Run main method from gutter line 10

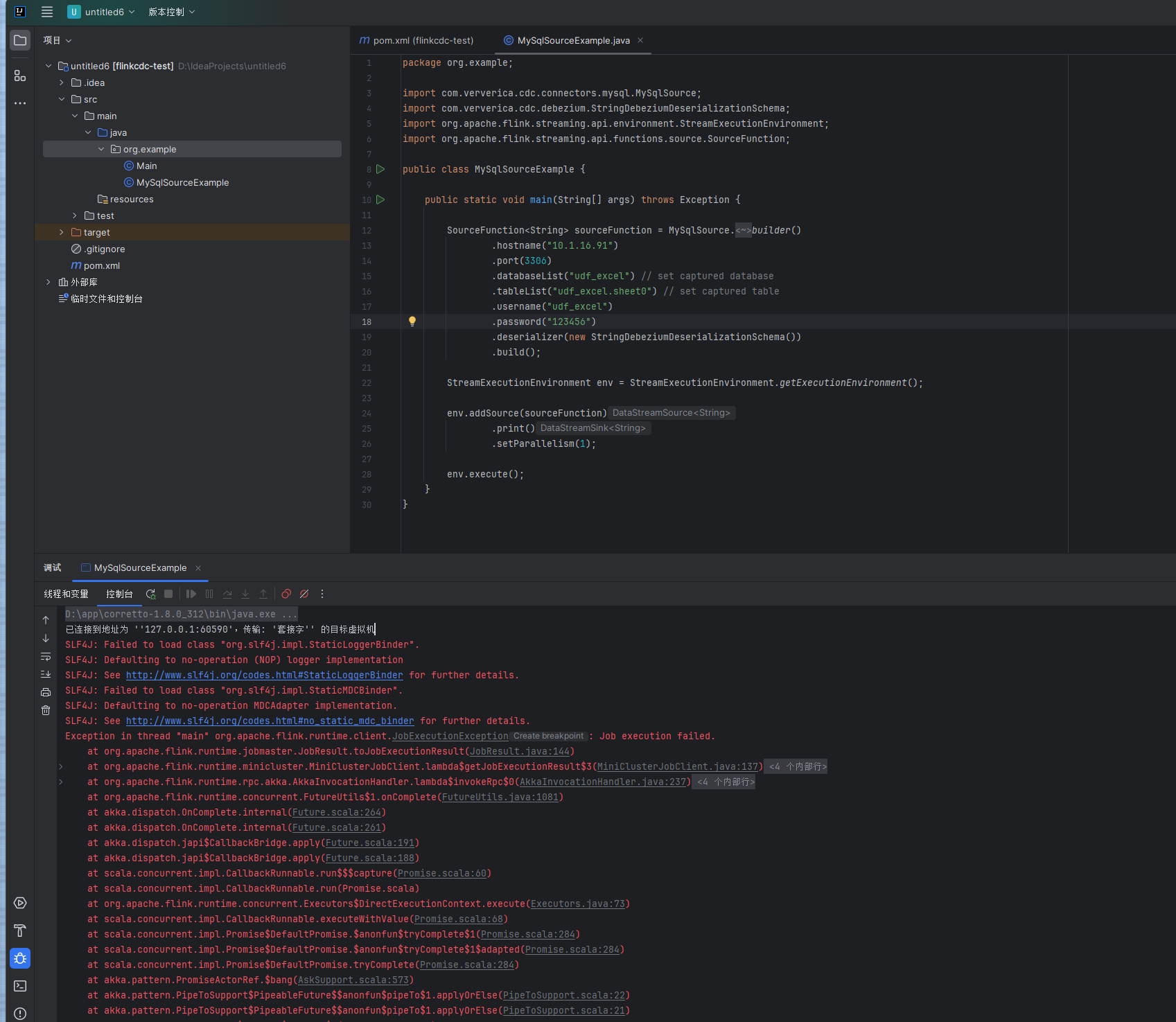(380, 200)
